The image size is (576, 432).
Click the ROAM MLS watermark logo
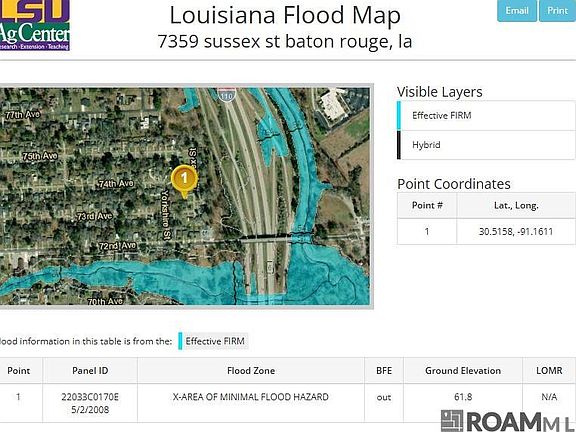click(x=508, y=421)
